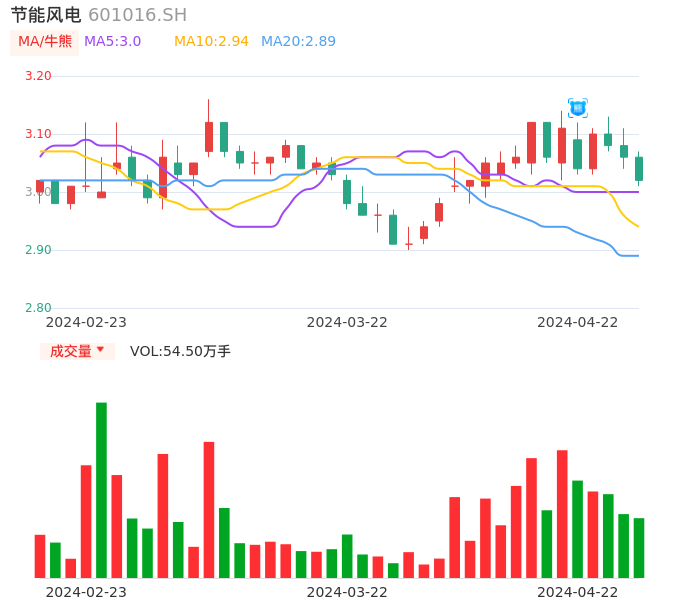Screen dimensions: 686x606
Task: Click the last green volume bar on the right
Action: pyautogui.click(x=639, y=547)
